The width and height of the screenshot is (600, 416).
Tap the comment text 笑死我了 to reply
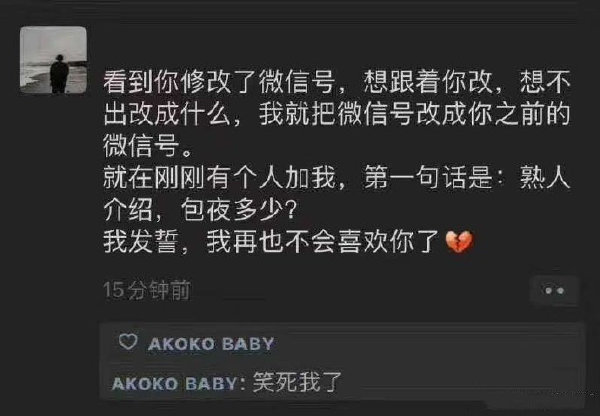click(x=297, y=382)
